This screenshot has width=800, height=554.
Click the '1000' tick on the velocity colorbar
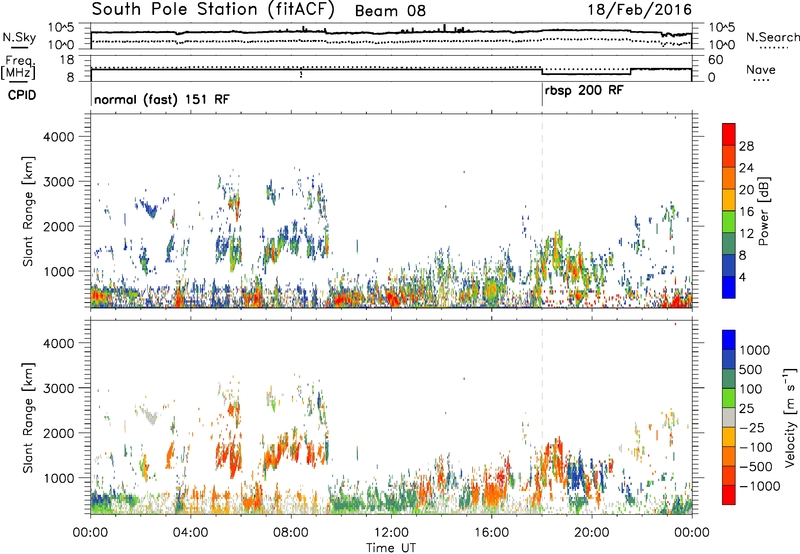[x=755, y=350]
